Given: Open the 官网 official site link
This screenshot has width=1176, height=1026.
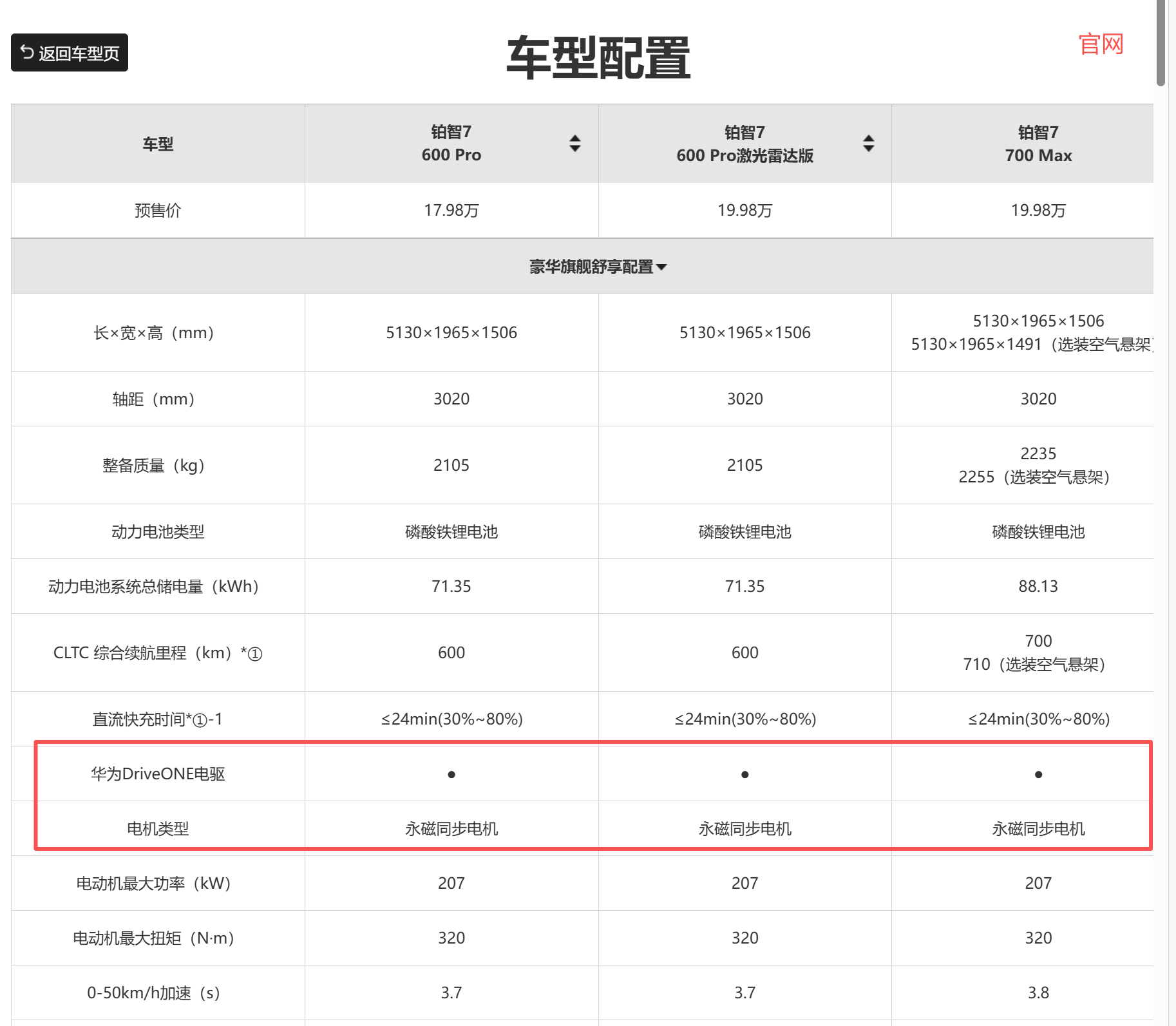Looking at the screenshot, I should pos(1101,44).
